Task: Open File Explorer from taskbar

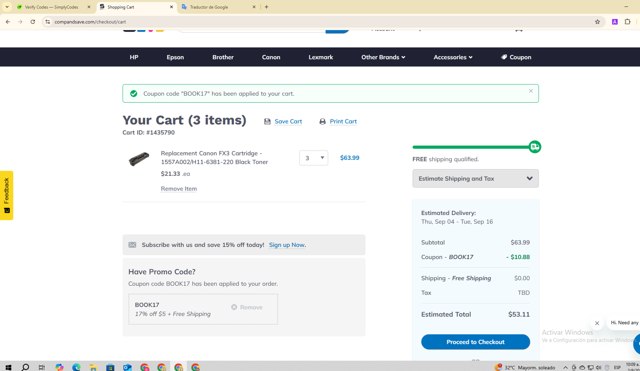Action: (93, 367)
